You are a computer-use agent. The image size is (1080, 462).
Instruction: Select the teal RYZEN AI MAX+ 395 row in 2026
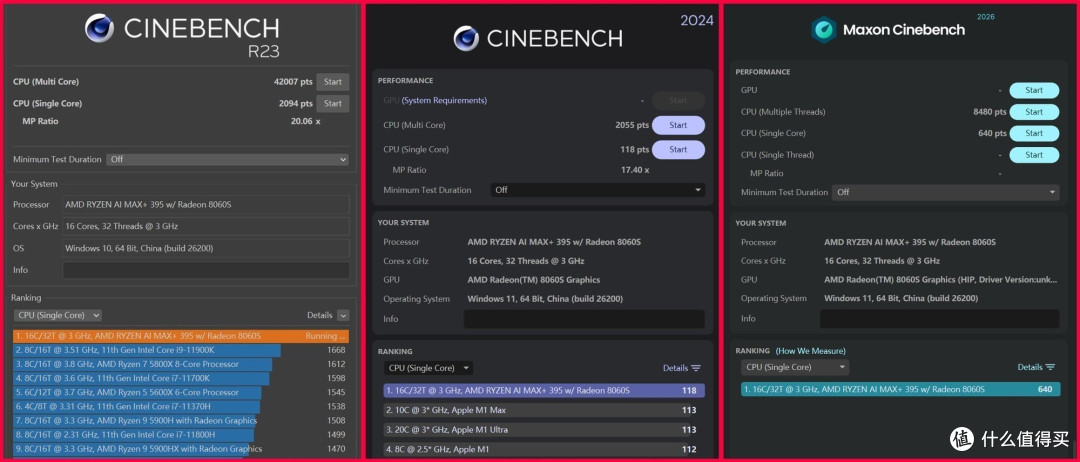[900, 390]
